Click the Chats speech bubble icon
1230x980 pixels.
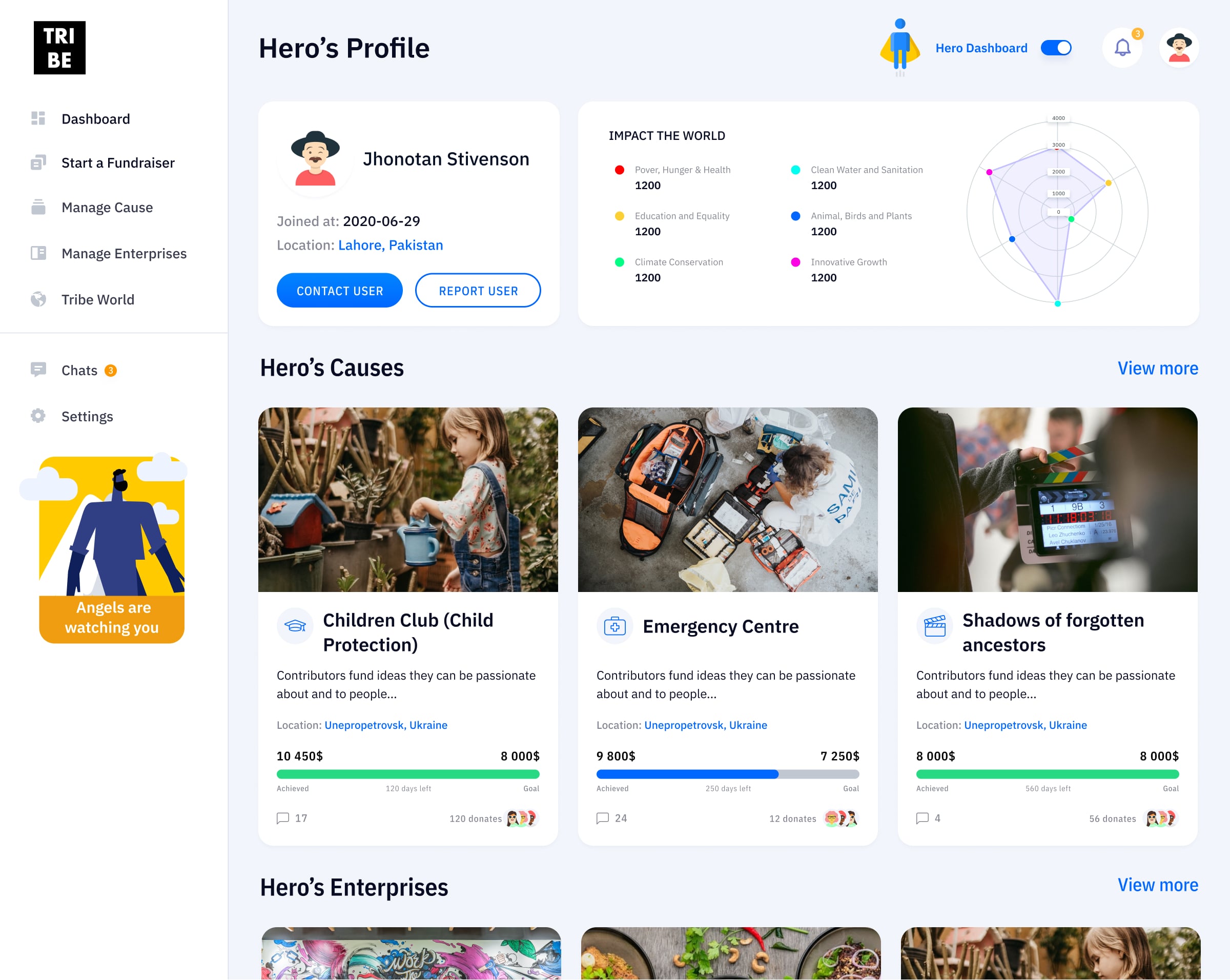pos(38,370)
